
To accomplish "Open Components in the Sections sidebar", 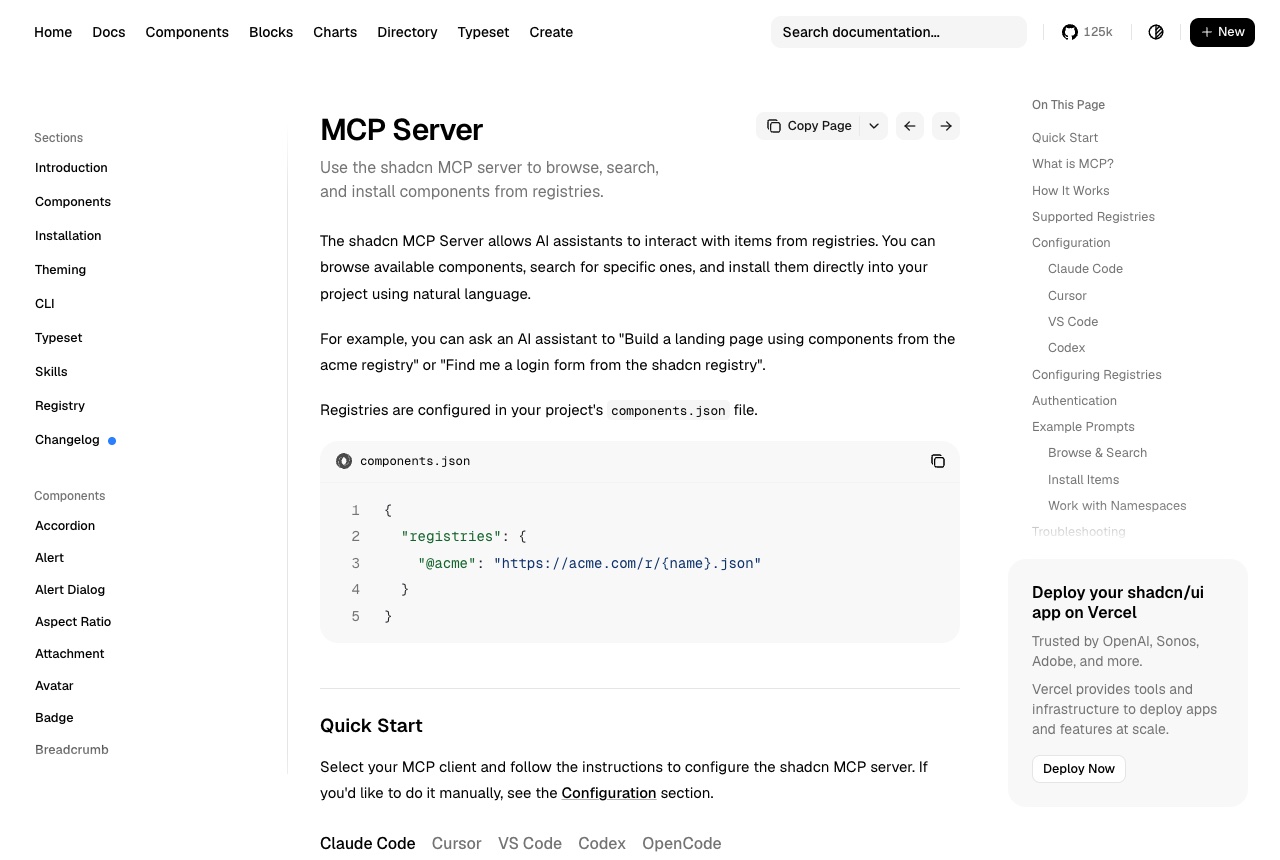I will [73, 202].
